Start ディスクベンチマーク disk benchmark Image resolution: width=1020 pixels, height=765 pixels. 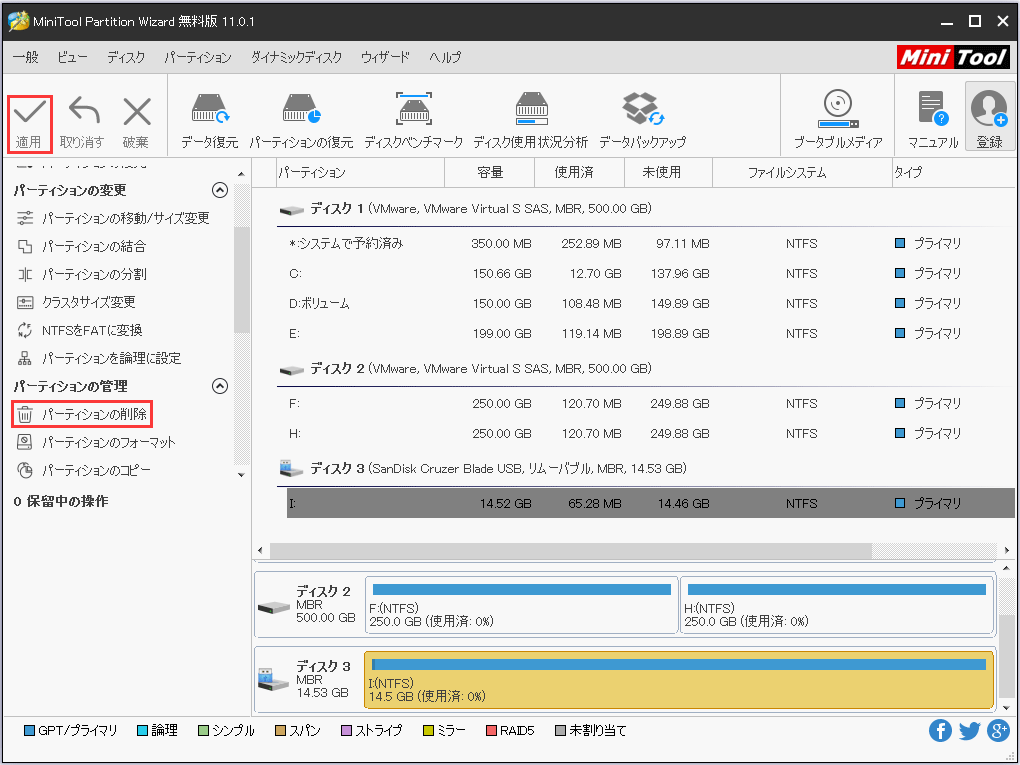pos(413,122)
